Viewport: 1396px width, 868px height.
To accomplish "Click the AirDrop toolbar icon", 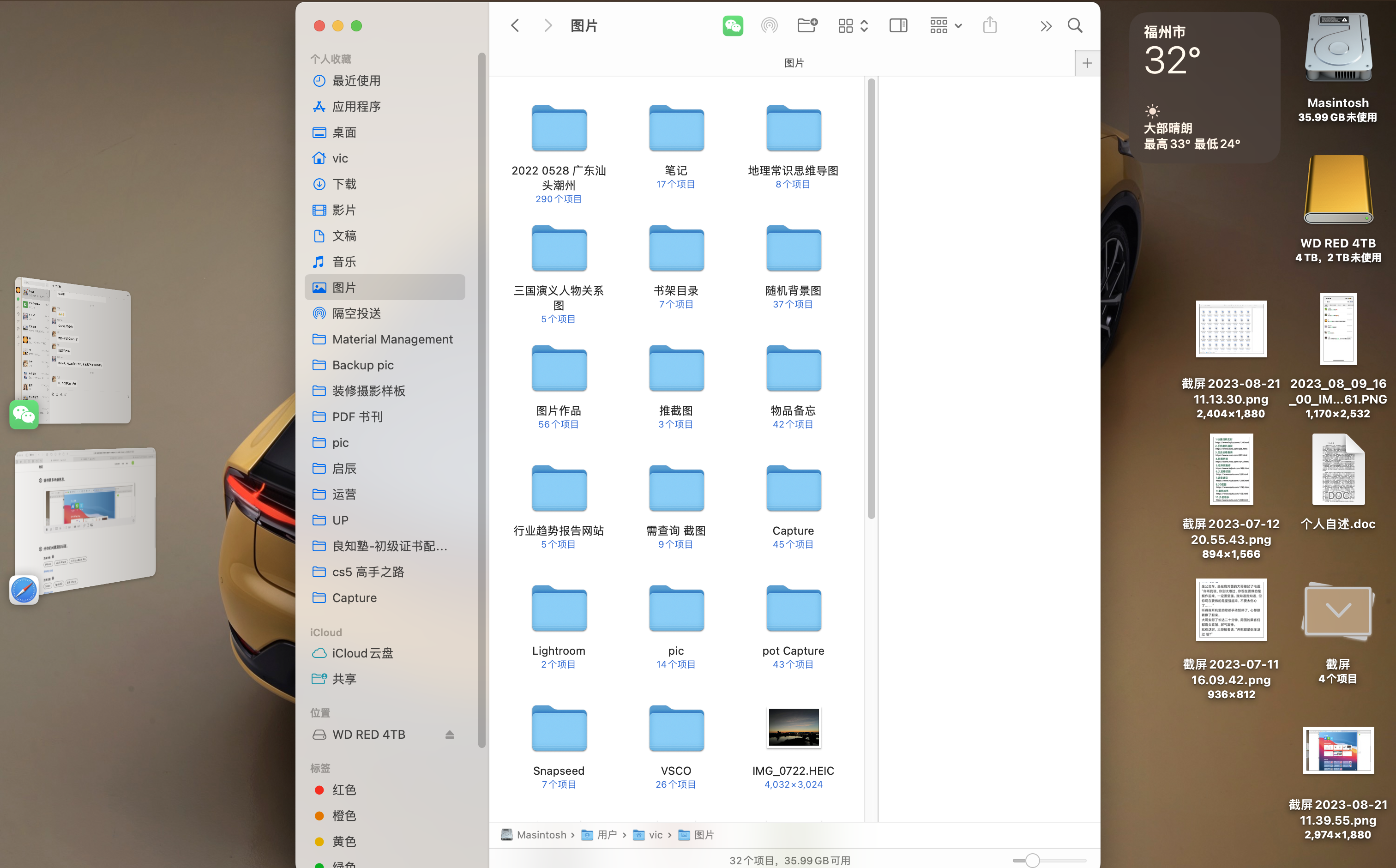I will coord(769,26).
